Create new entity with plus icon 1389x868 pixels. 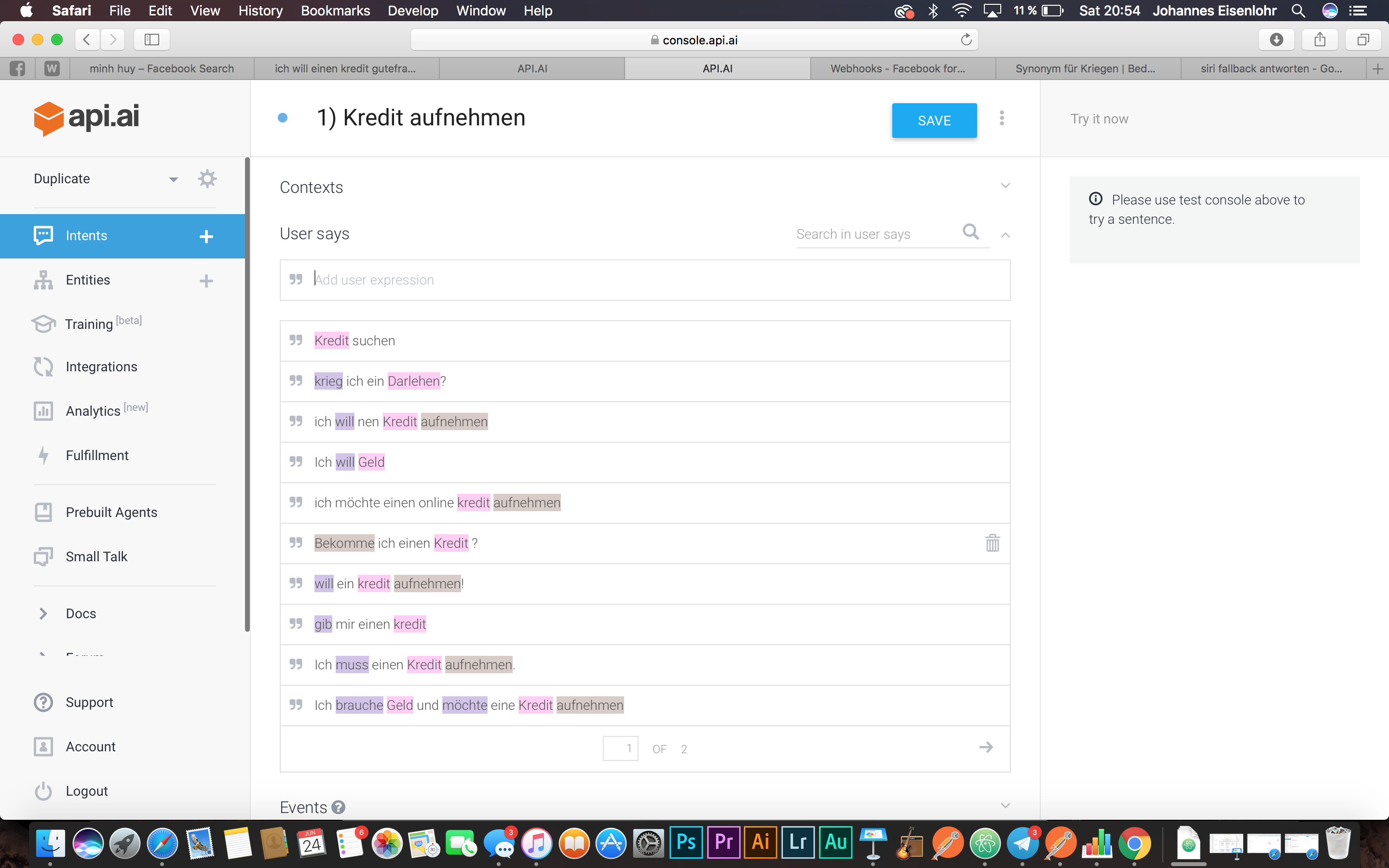206,281
